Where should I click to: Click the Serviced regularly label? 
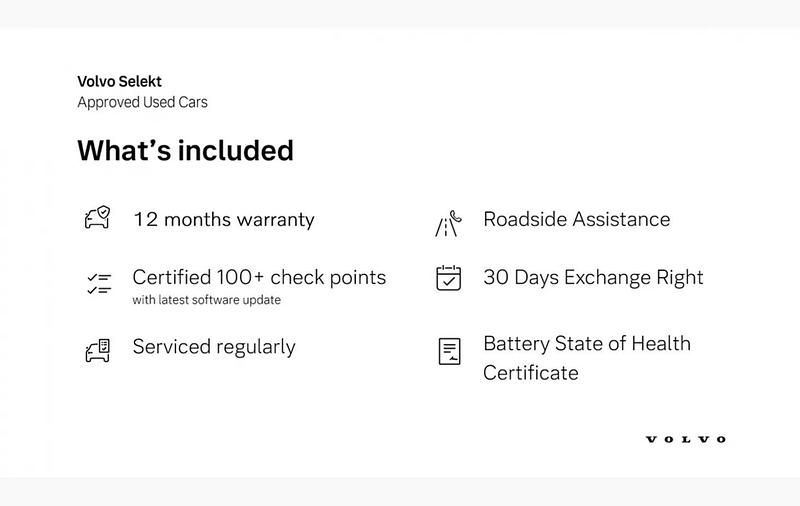point(213,347)
